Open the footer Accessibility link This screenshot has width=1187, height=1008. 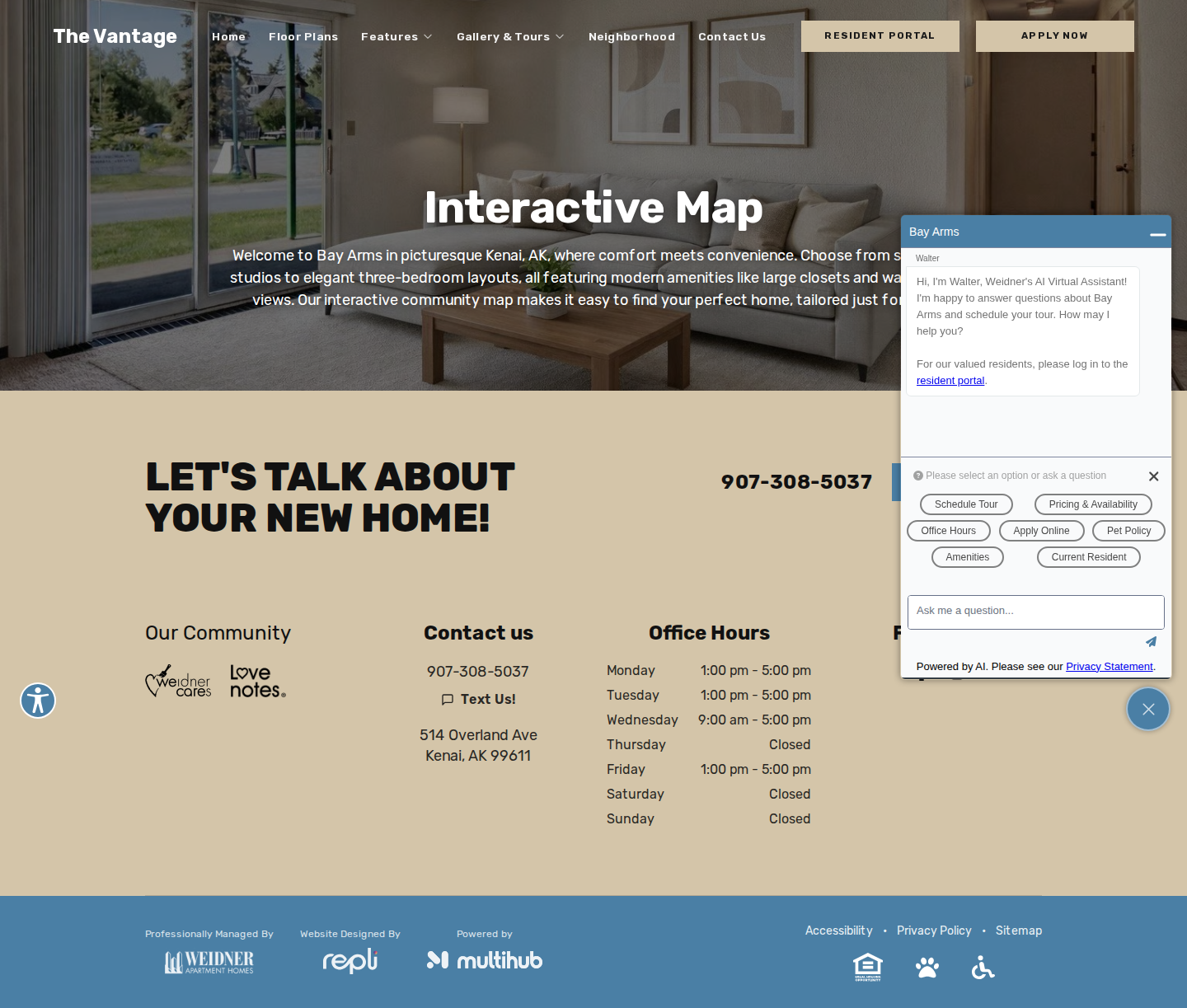pos(839,931)
